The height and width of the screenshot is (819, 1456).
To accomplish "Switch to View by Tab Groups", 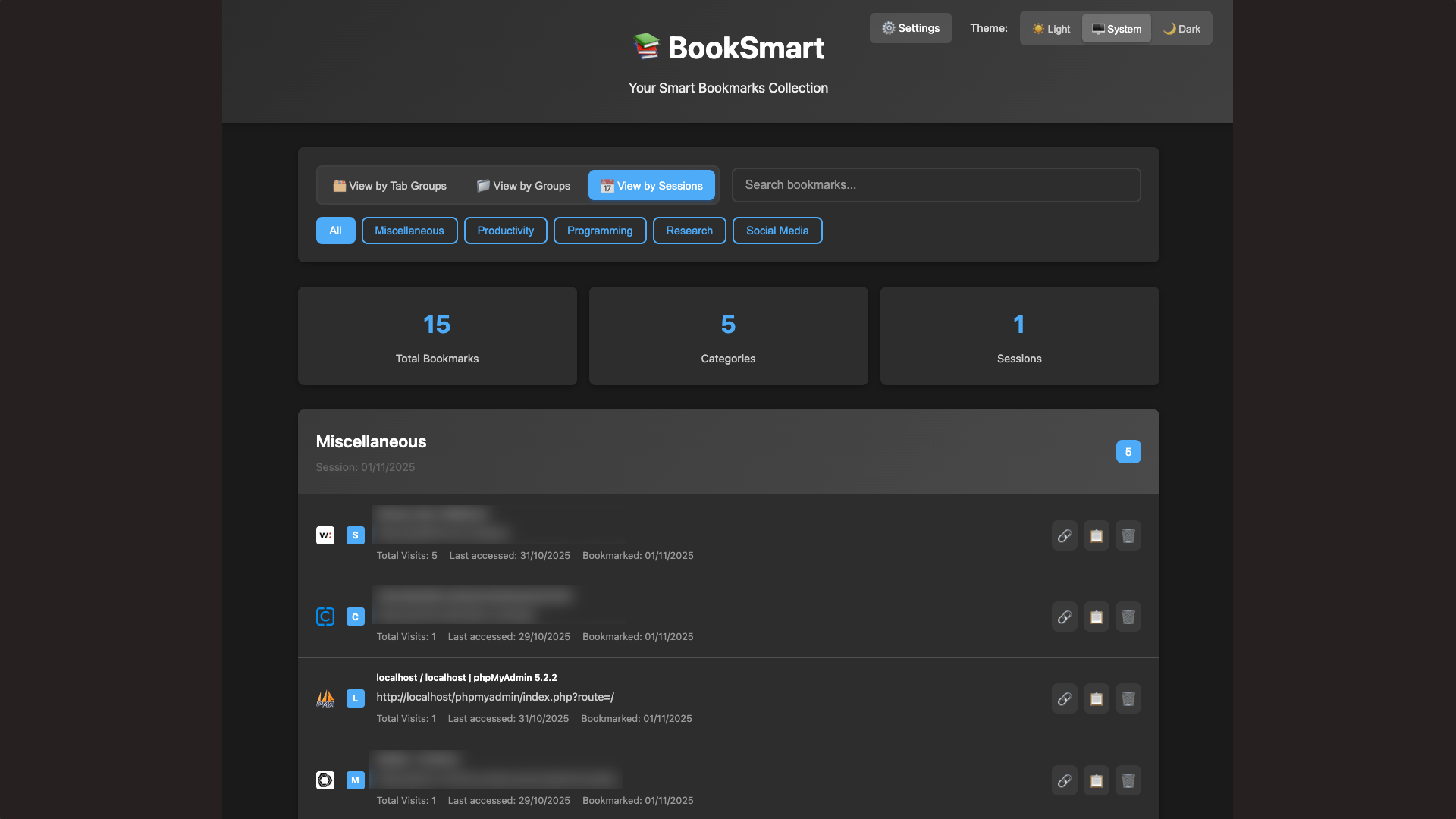I will 390,186.
